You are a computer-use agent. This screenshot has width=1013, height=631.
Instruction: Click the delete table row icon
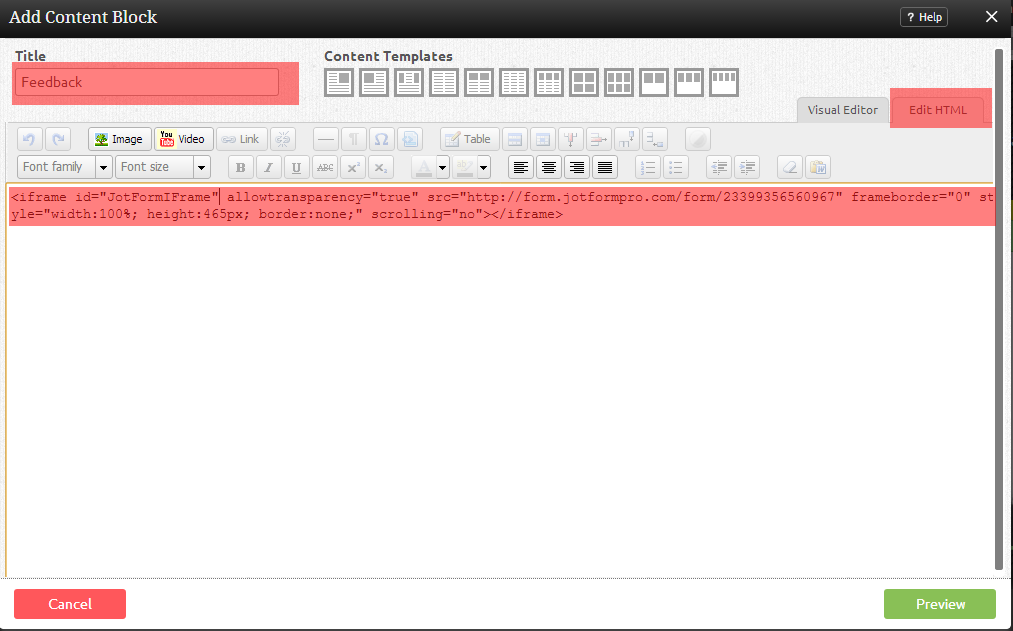click(x=598, y=139)
